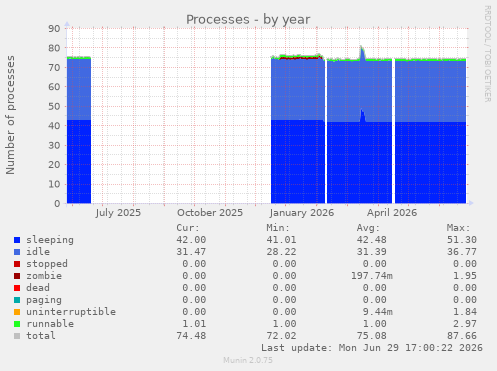Screen dimensions: 497x371
Task: Click the uninterruptible legend color swatch
Action: (17, 312)
